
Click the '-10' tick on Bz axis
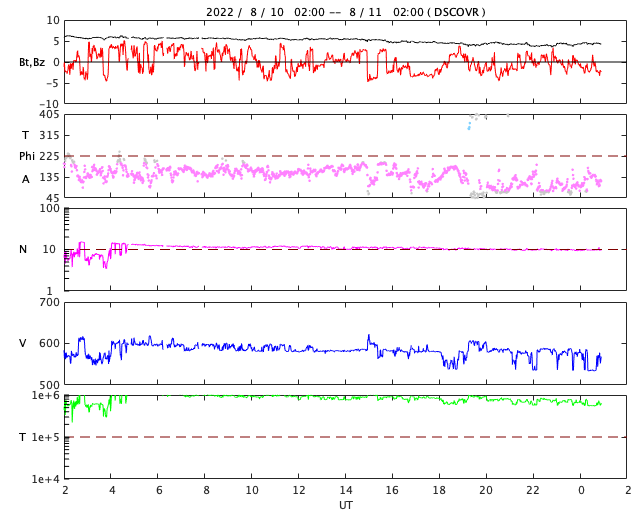click(x=50, y=105)
